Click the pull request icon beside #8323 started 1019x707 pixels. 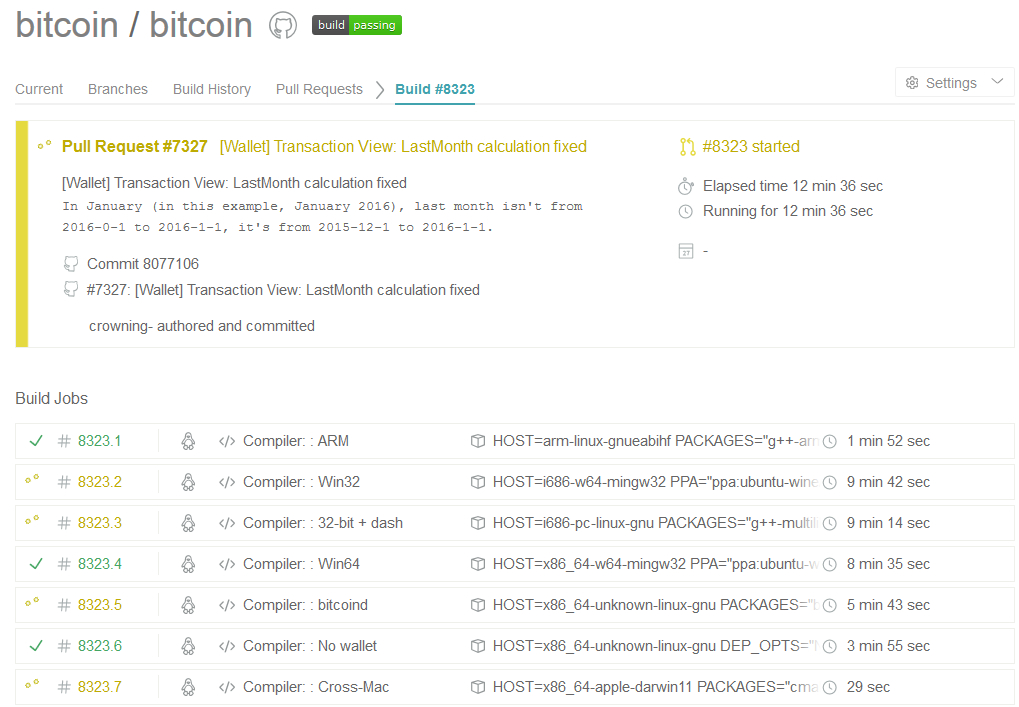pos(687,147)
